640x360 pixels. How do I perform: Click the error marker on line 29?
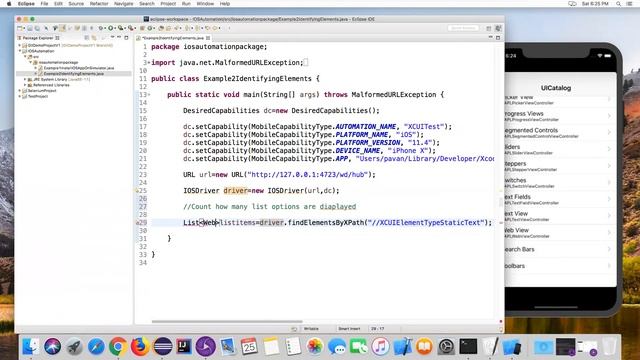(x=138, y=222)
